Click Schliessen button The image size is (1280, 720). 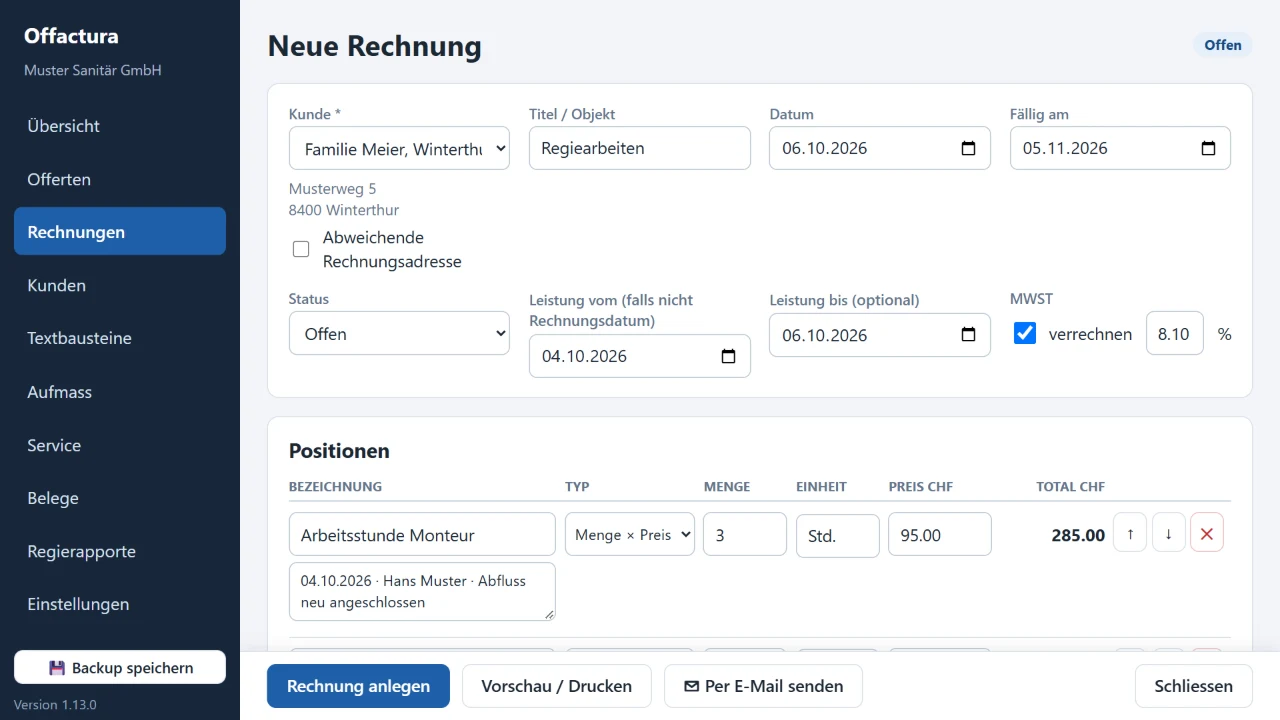1193,686
